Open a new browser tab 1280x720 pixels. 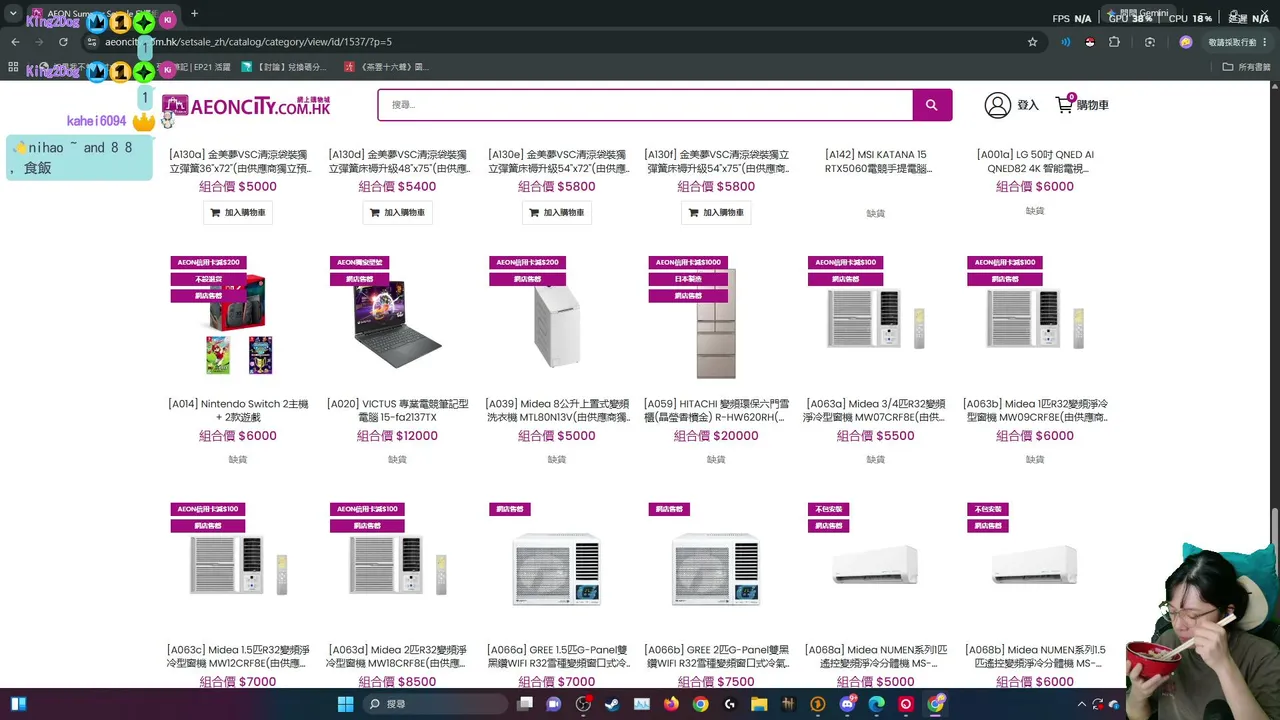[194, 14]
